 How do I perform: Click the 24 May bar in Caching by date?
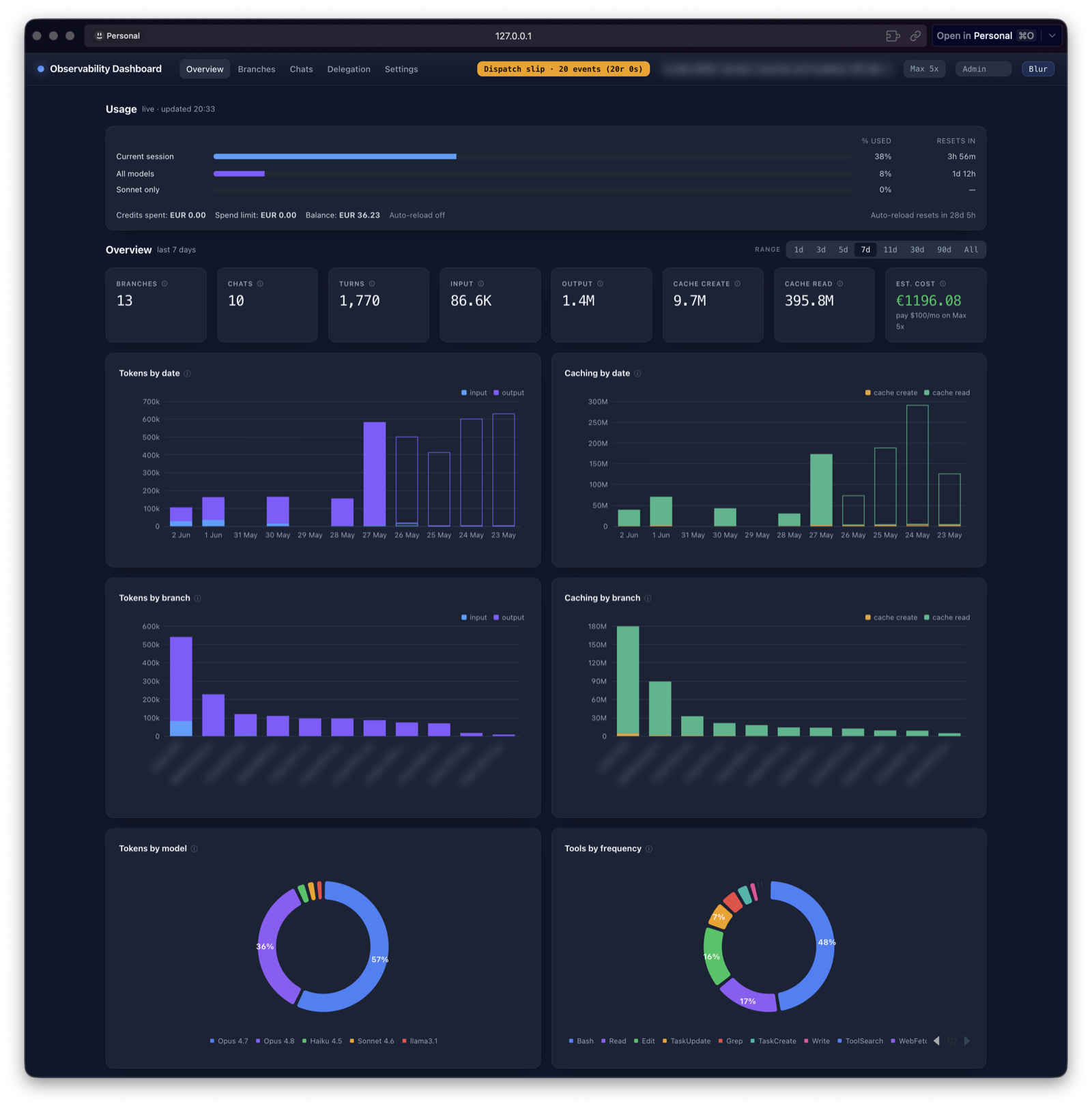point(917,465)
